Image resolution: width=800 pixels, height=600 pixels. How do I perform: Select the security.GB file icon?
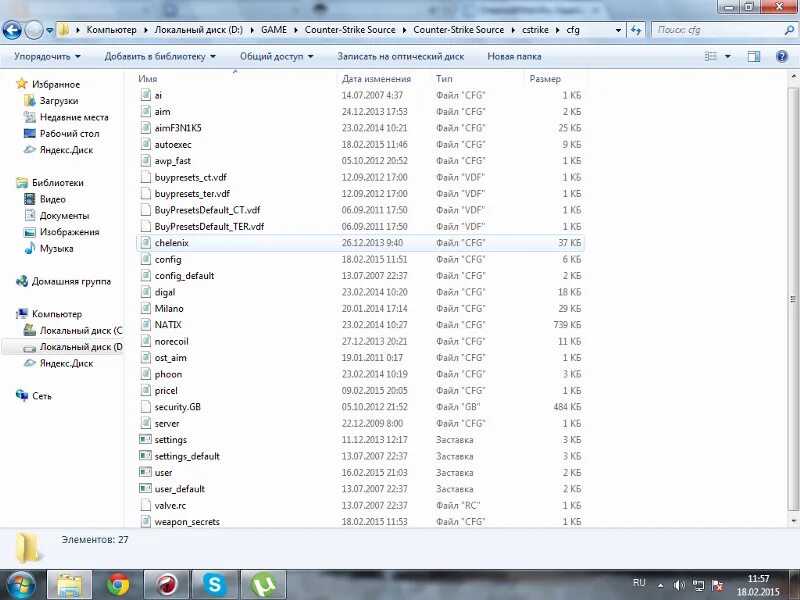pyautogui.click(x=145, y=407)
